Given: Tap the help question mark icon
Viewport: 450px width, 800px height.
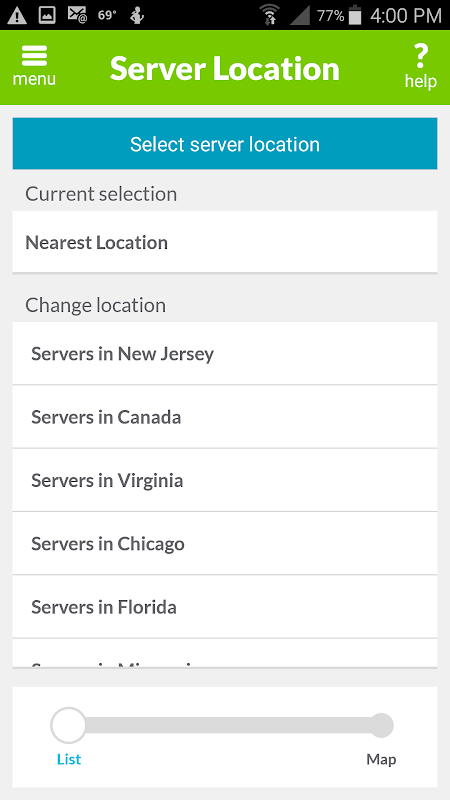Looking at the screenshot, I should coord(421,57).
